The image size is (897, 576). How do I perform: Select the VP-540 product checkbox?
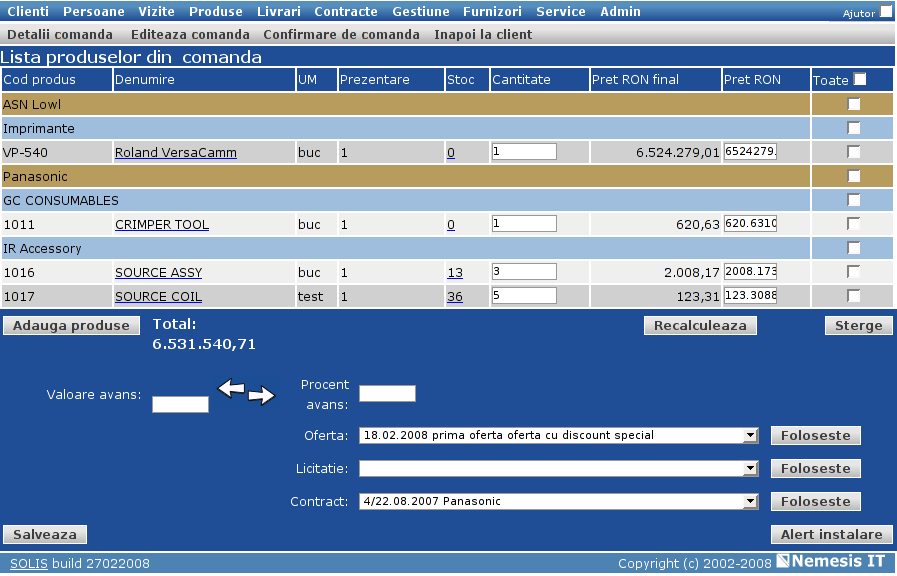854,152
